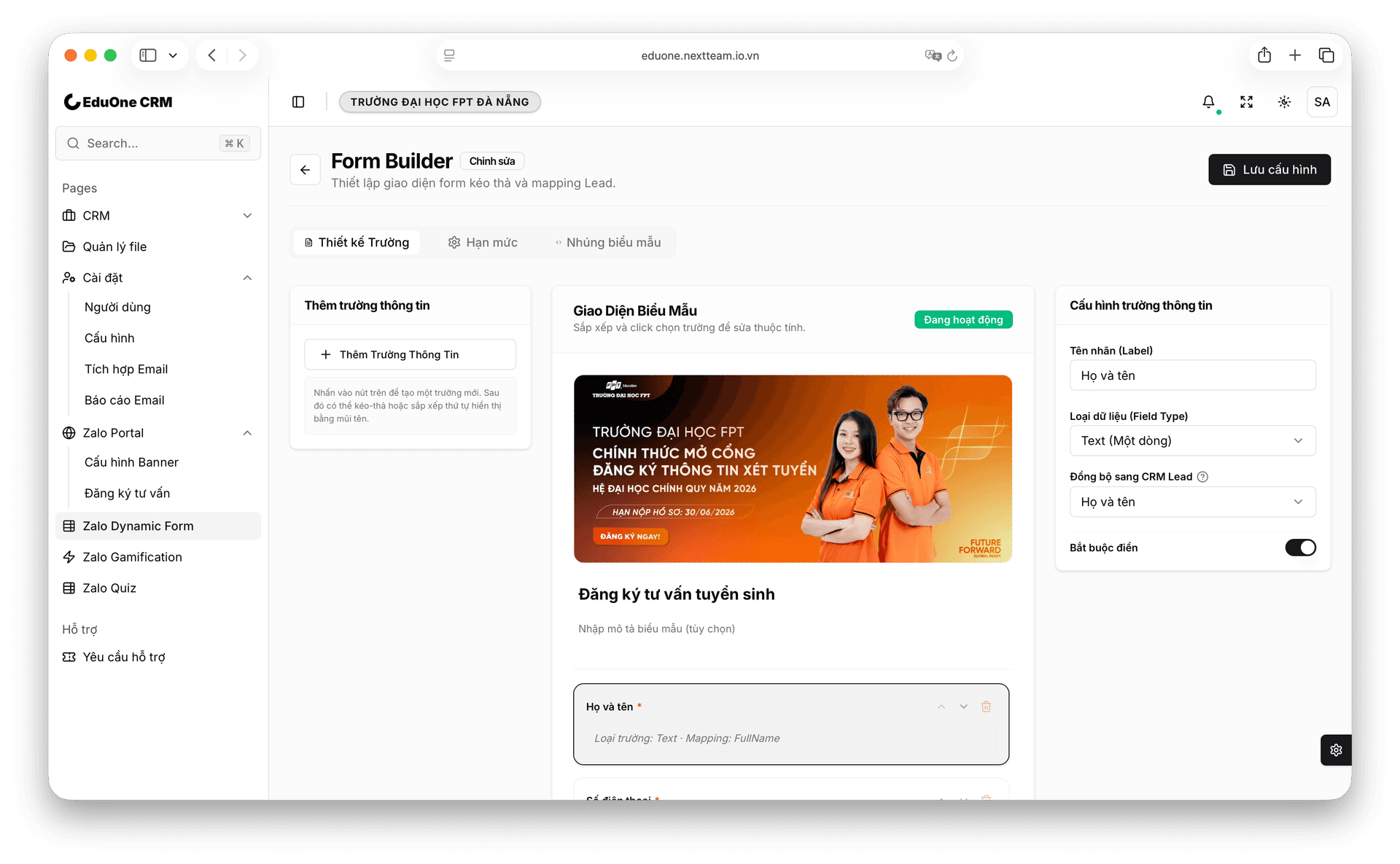This screenshot has height=864, width=1400.
Task: Toggle the Bắt buộc điền switch
Action: click(x=1300, y=548)
